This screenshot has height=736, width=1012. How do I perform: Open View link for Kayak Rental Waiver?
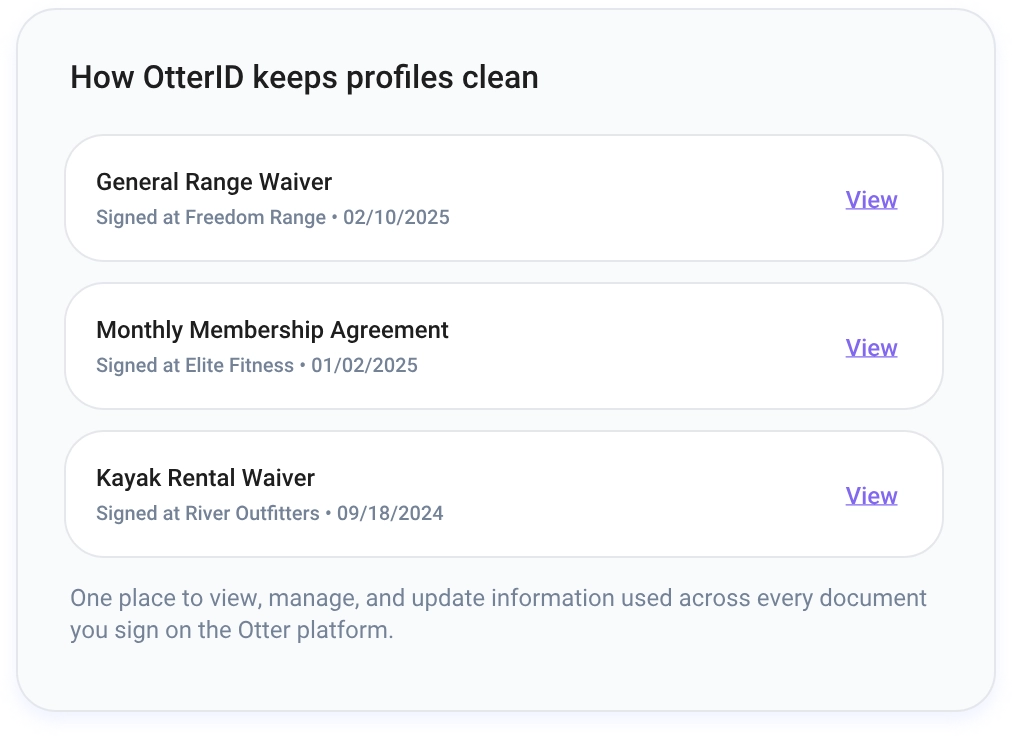click(x=871, y=496)
